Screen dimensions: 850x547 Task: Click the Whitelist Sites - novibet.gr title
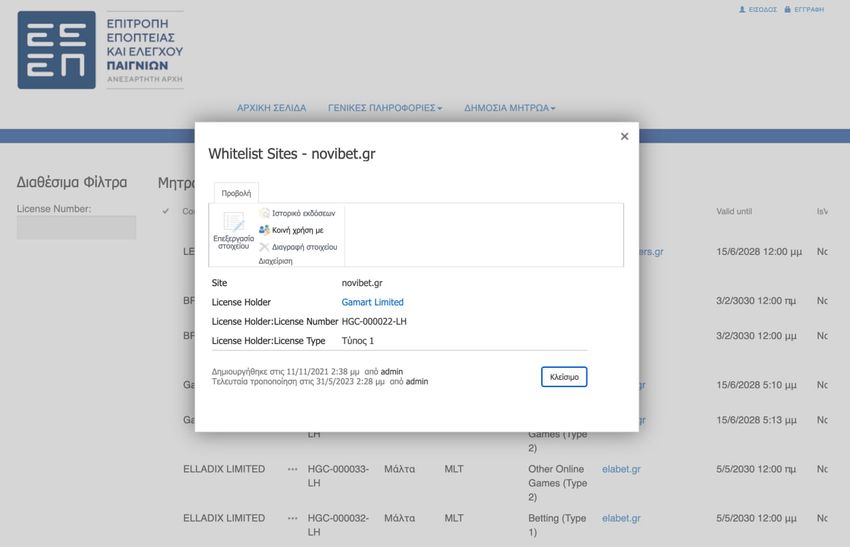point(292,154)
